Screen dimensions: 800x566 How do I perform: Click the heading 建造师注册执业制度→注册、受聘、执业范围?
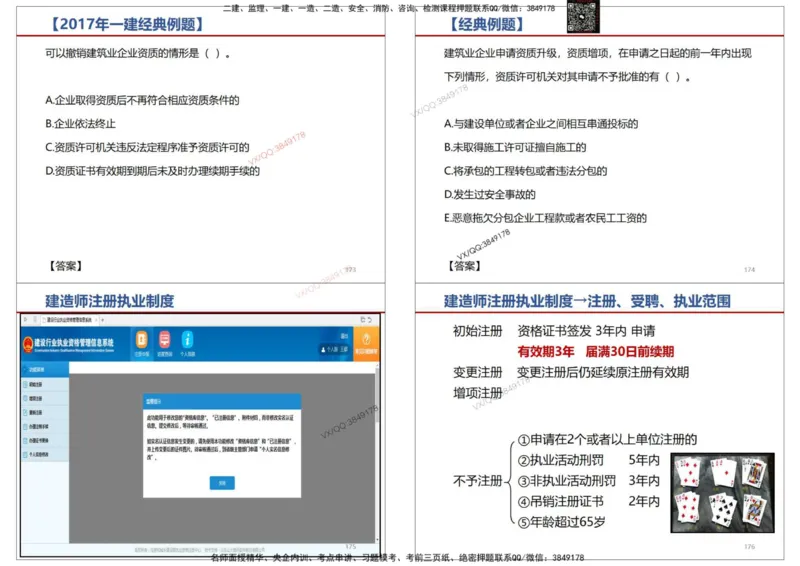tap(587, 301)
